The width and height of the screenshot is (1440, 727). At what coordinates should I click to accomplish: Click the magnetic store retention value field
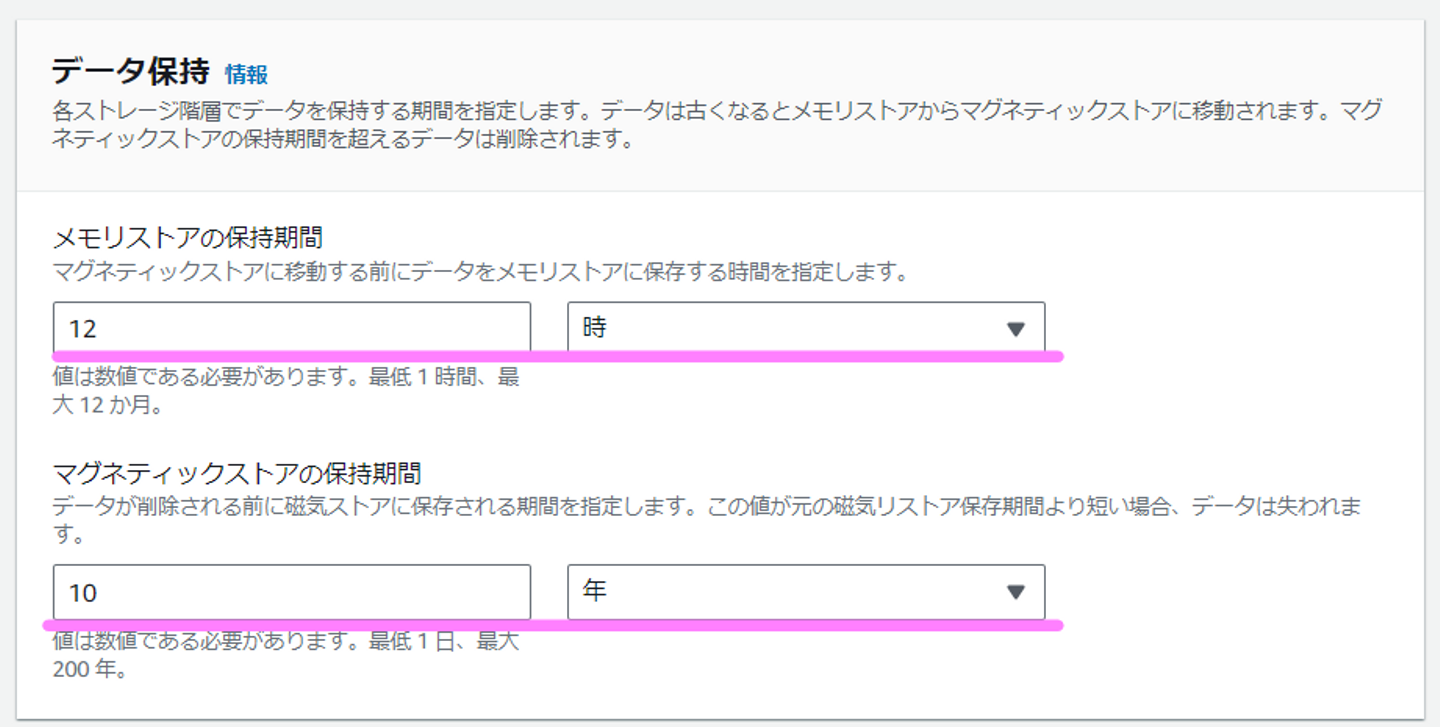(x=291, y=593)
